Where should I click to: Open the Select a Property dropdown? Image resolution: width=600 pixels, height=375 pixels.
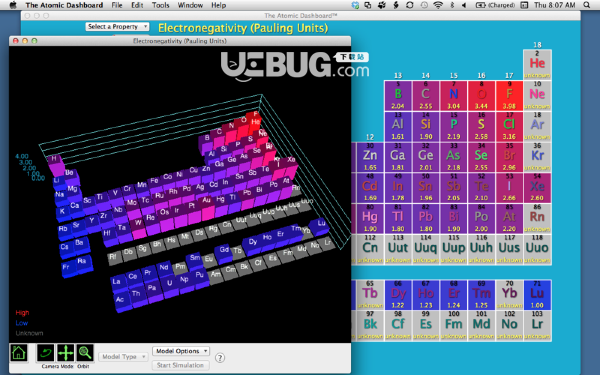coord(117,26)
